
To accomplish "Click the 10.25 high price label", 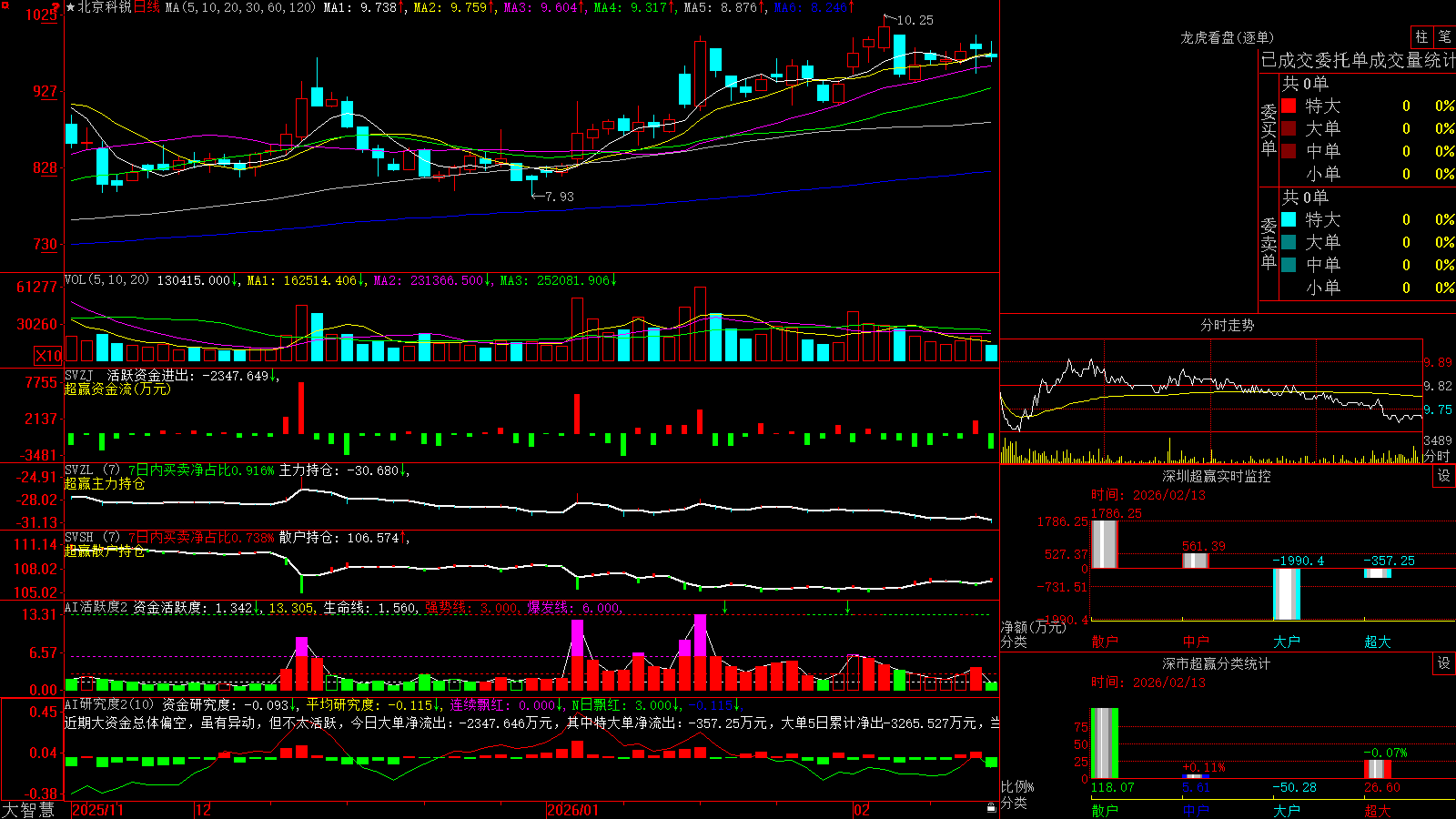I will point(915,20).
